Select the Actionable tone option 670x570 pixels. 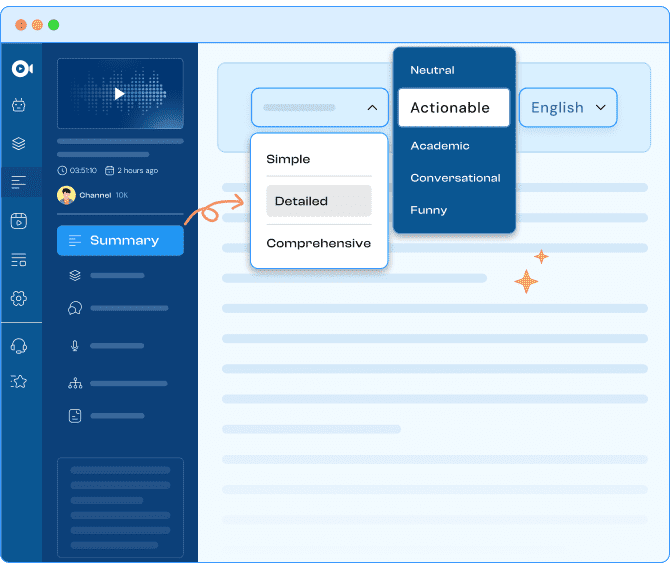click(x=454, y=107)
